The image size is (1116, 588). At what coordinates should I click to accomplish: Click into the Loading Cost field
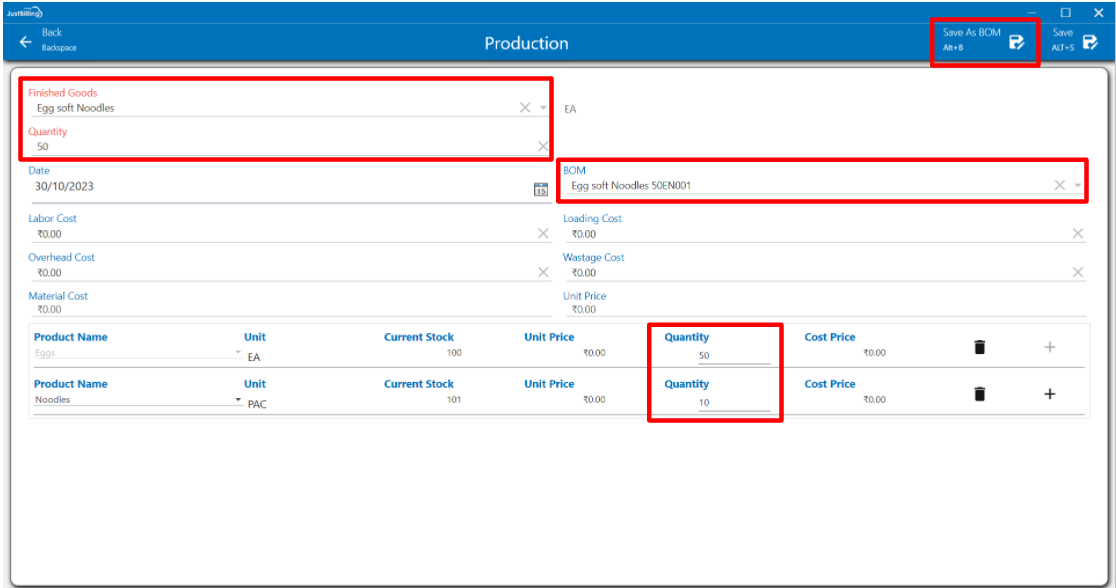pyautogui.click(x=815, y=234)
